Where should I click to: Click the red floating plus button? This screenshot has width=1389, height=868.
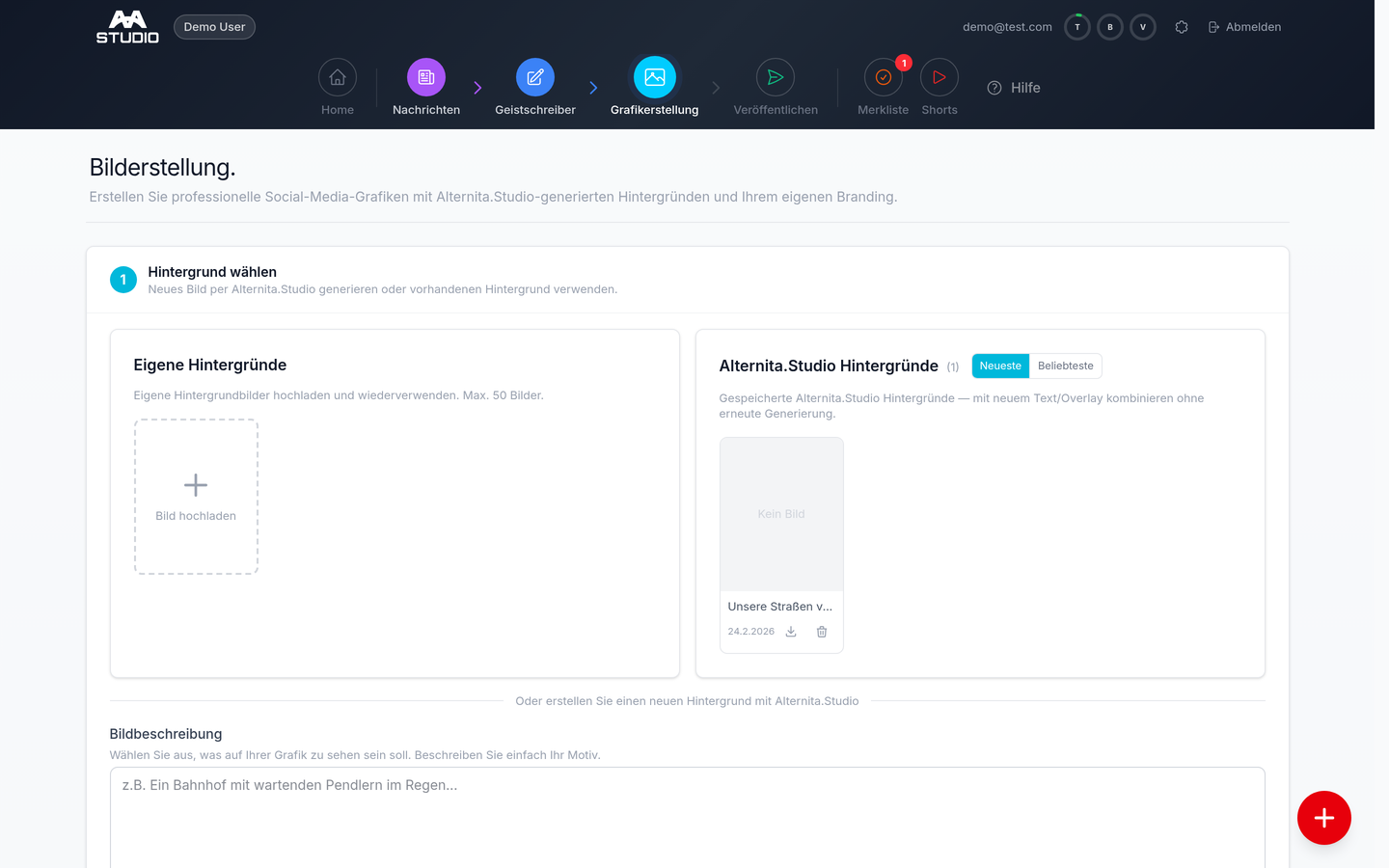click(1324, 818)
